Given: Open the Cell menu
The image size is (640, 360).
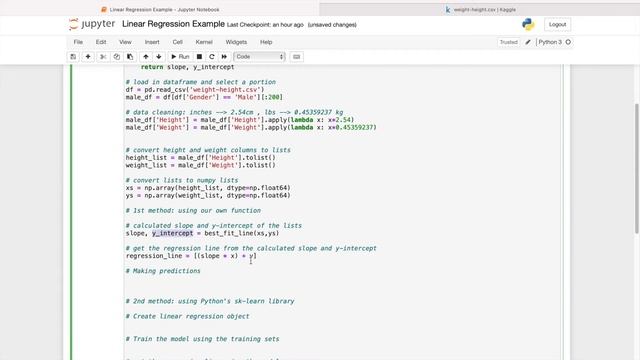Looking at the screenshot, I should pos(178,42).
